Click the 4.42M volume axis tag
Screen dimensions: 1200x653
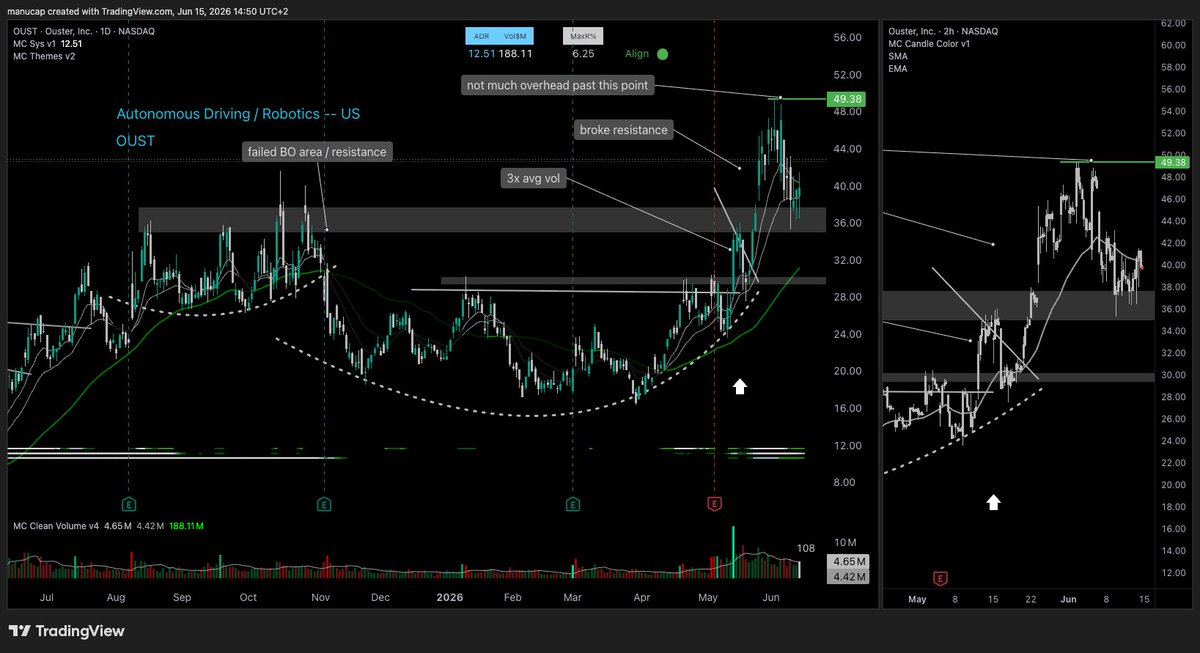(x=847, y=577)
